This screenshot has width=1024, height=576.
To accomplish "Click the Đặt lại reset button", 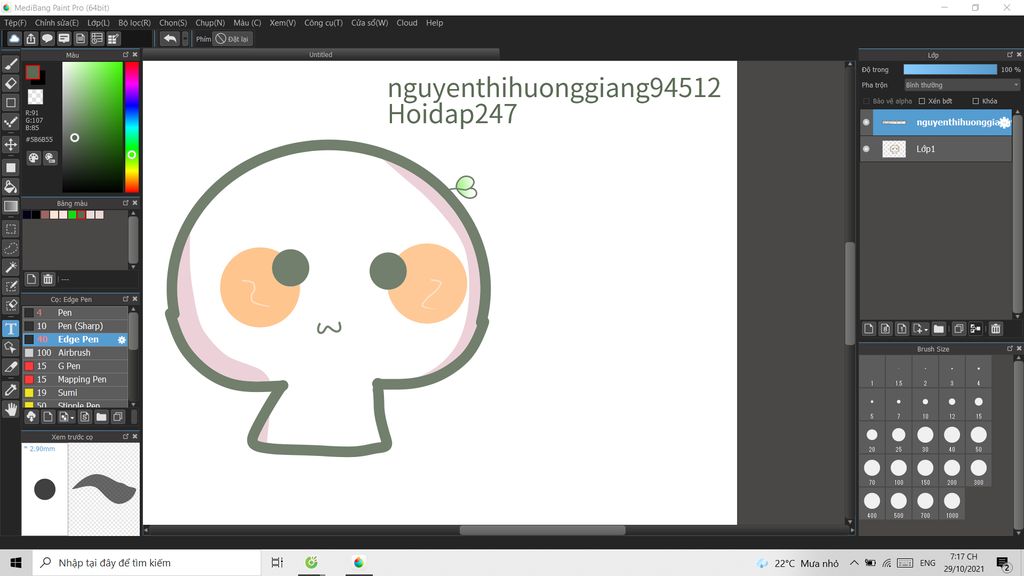I will [232, 39].
